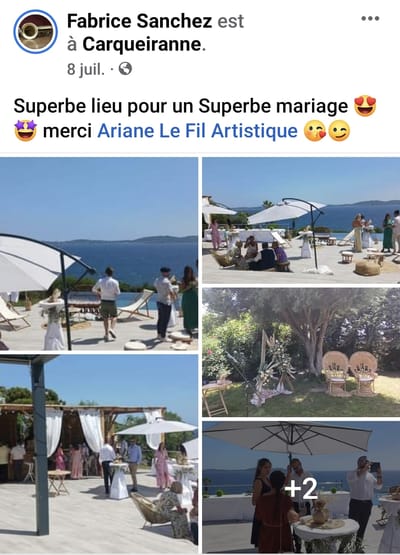400x555 pixels.
Task: Click the +2 overlay label
Action: (301, 488)
